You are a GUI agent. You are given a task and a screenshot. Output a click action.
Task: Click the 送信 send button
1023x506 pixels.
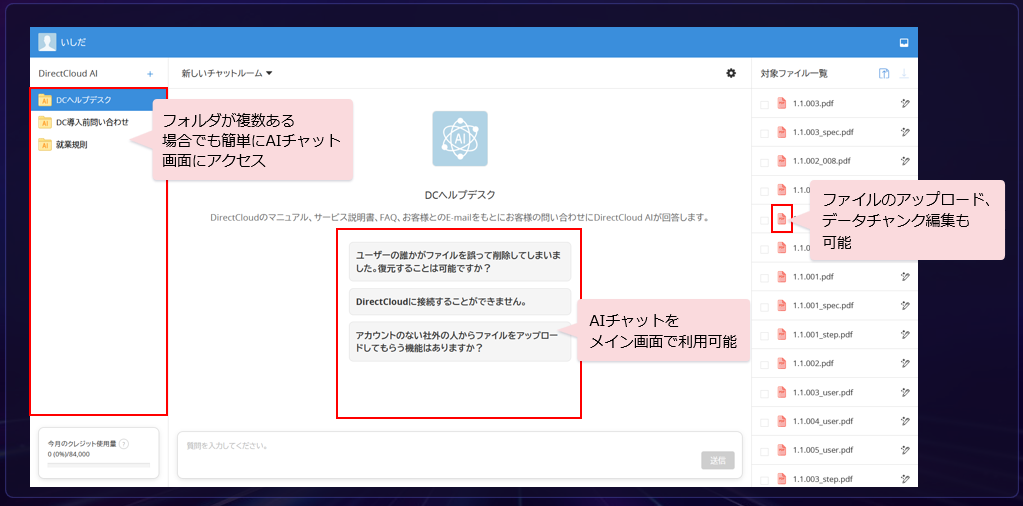click(717, 460)
